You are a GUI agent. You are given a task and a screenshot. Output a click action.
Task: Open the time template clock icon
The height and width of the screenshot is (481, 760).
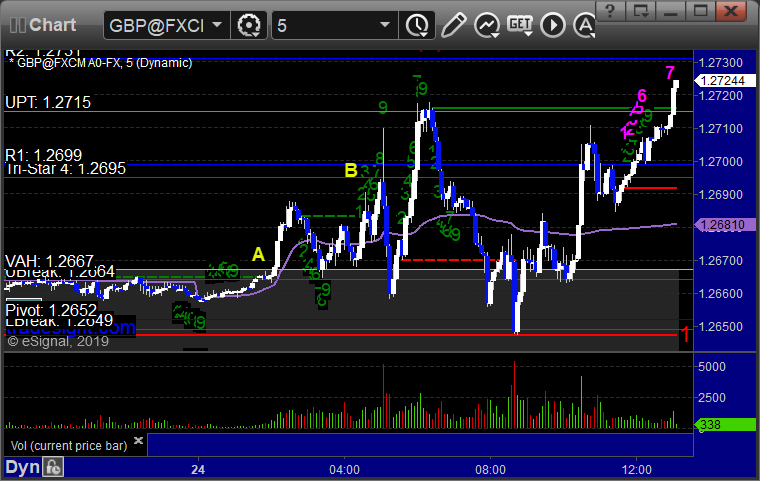pyautogui.click(x=417, y=25)
